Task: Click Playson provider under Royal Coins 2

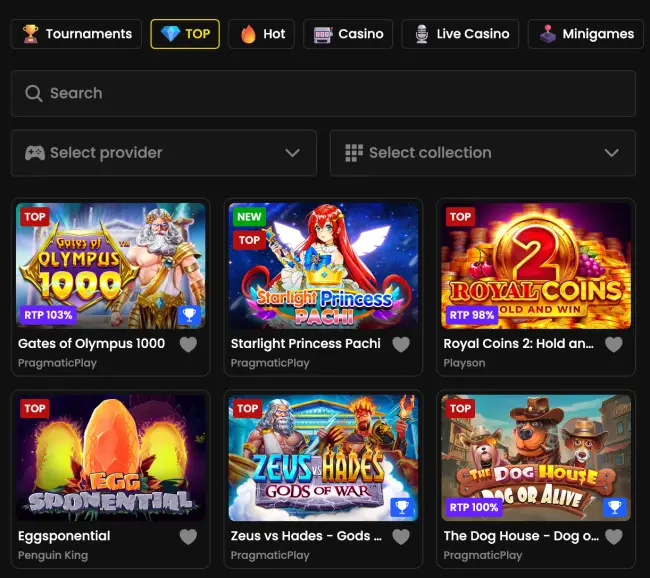Action: tap(464, 363)
